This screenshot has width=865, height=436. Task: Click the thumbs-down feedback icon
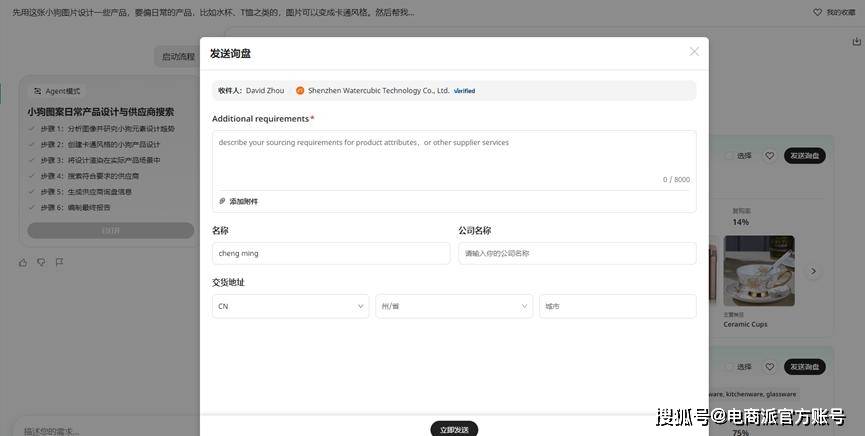point(41,262)
